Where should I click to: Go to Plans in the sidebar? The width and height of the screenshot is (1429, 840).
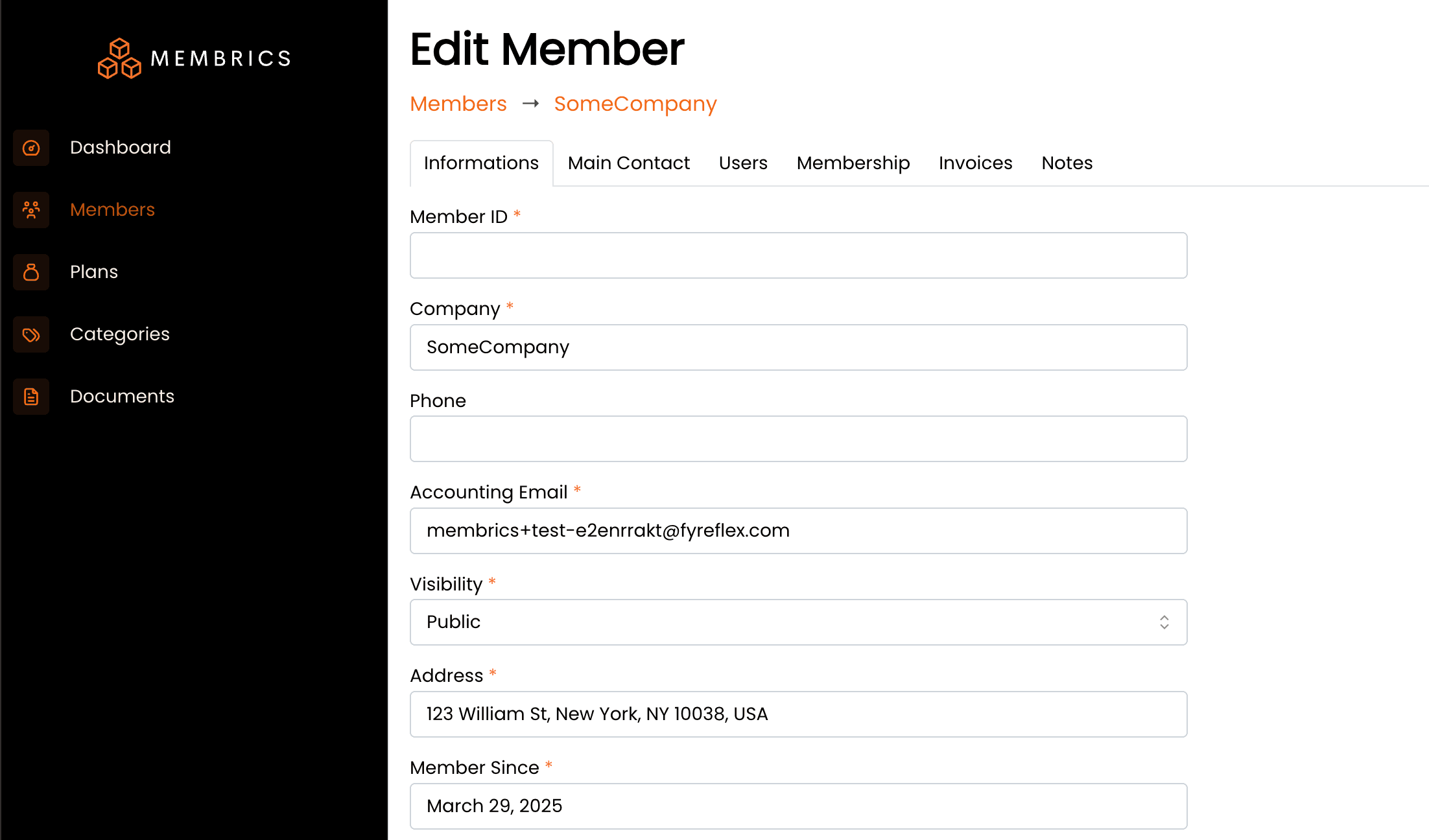click(x=94, y=272)
